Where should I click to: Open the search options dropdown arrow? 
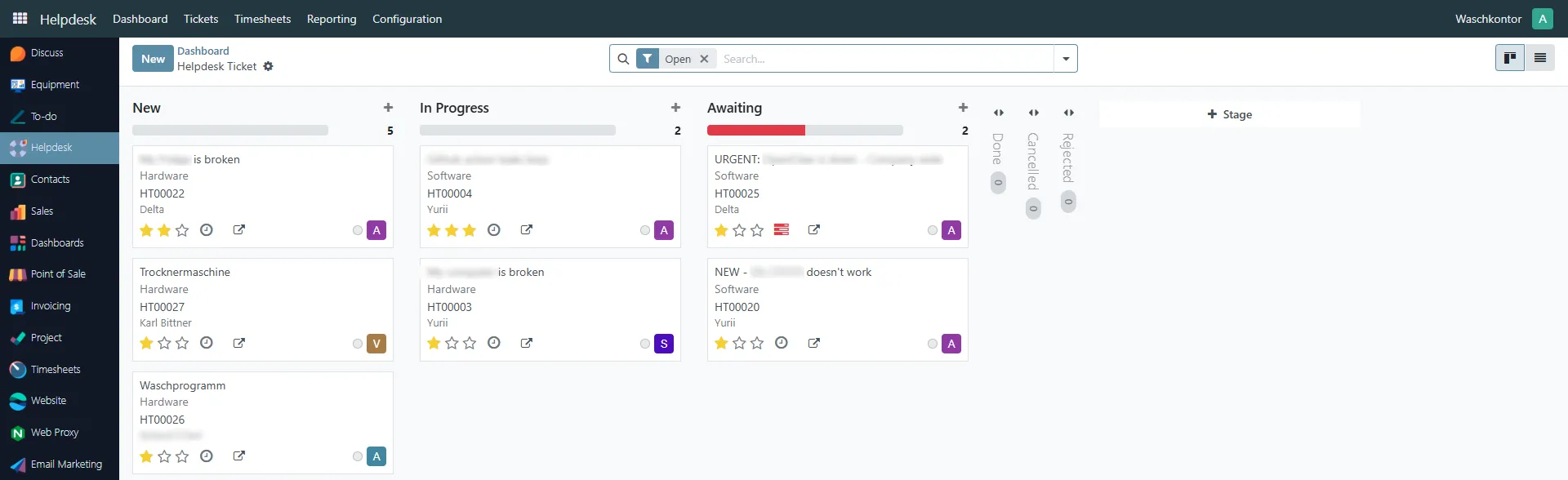tap(1066, 59)
